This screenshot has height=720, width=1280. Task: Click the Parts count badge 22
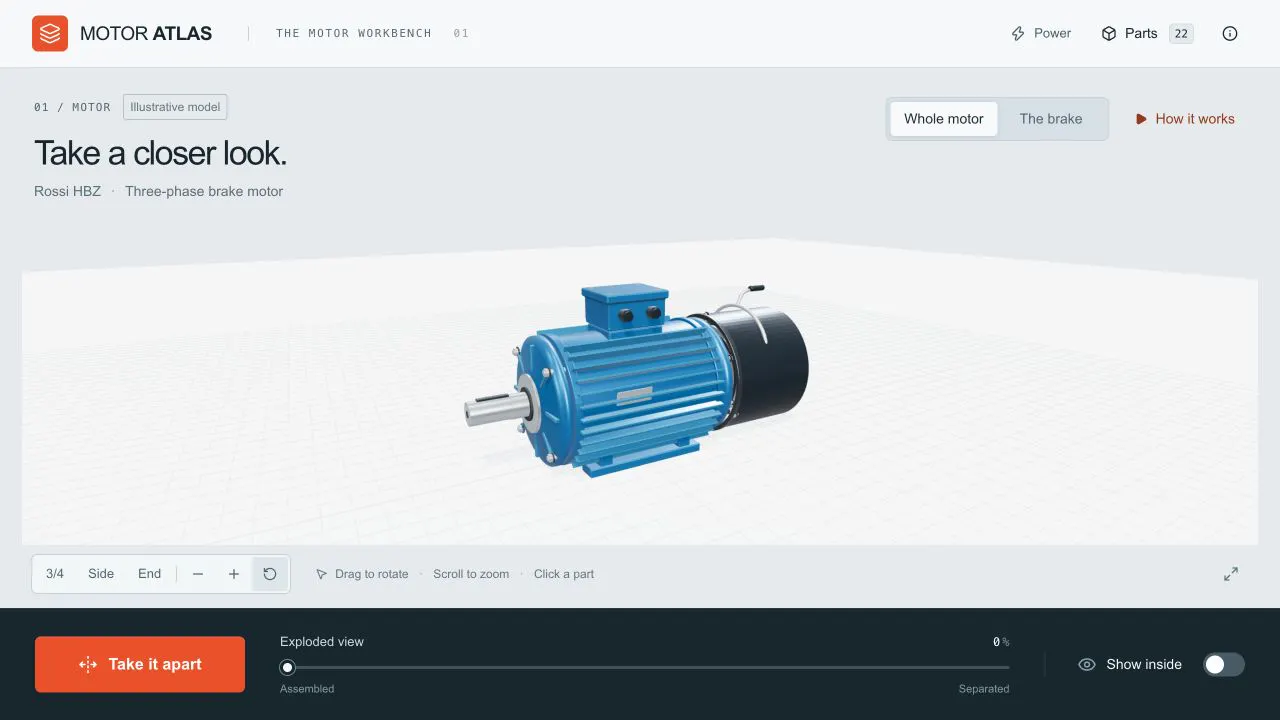point(1181,34)
